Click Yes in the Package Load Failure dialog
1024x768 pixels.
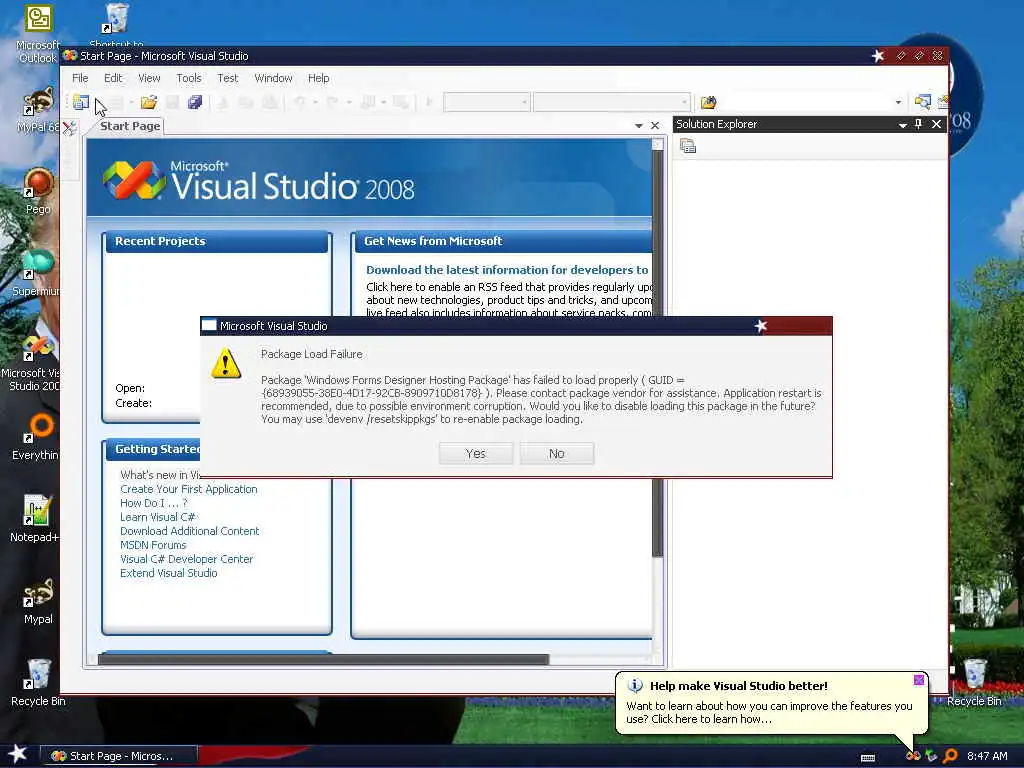click(x=475, y=453)
